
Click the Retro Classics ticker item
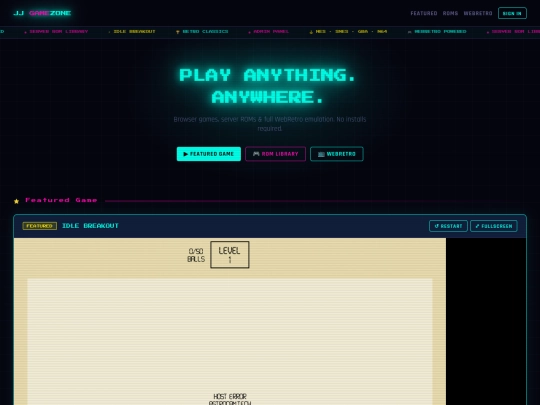205,32
